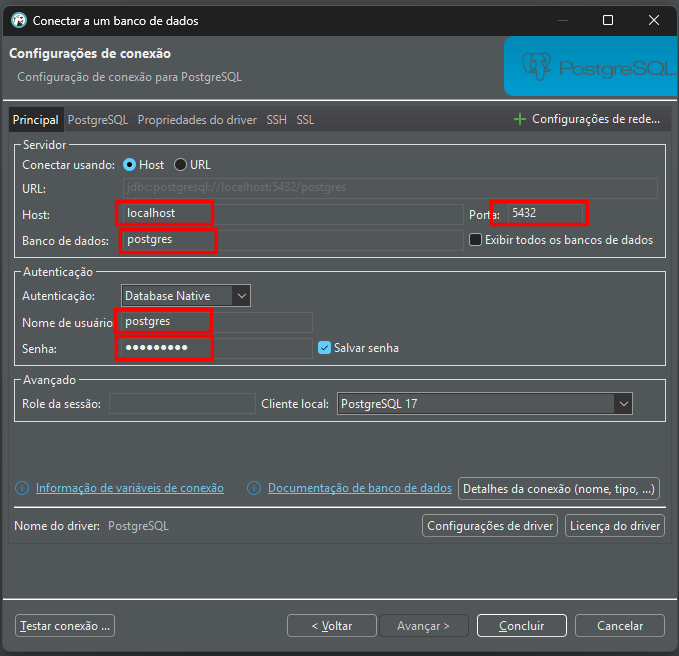Screen dimensions: 679x656
Task: Select the URL radio button
Action: tap(180, 165)
